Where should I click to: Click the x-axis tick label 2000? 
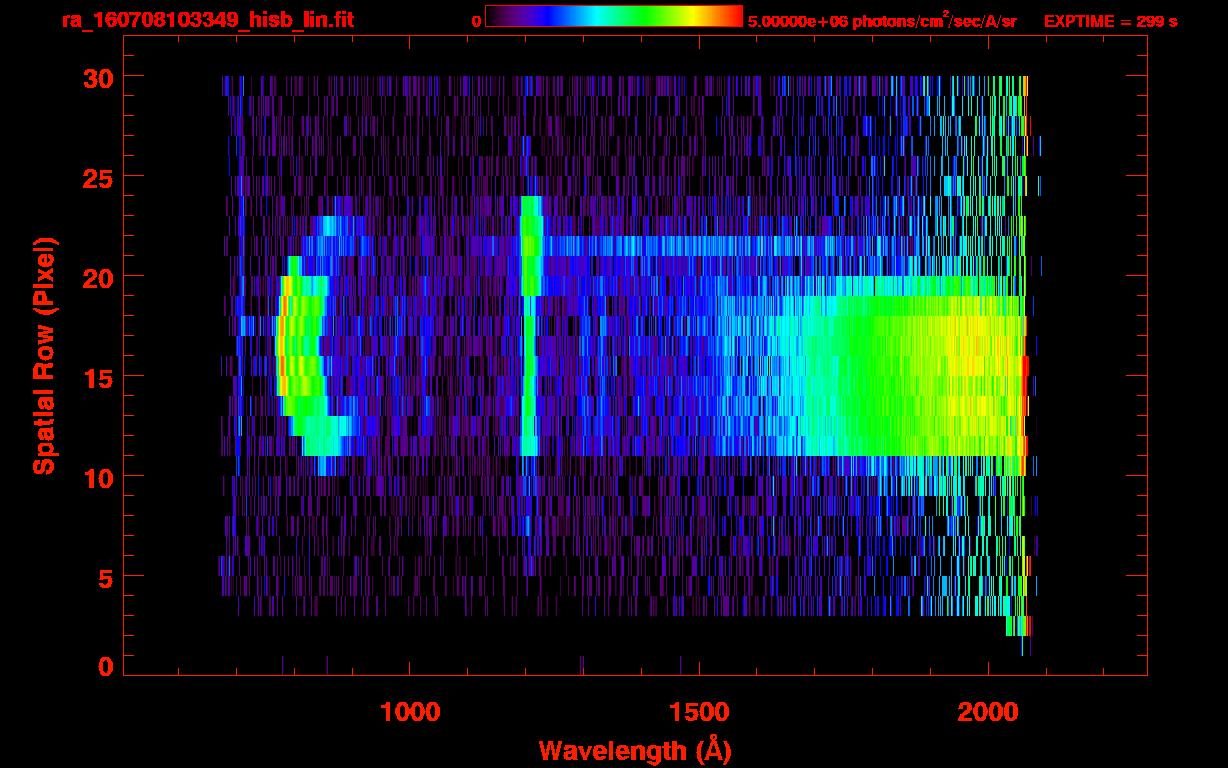[988, 711]
